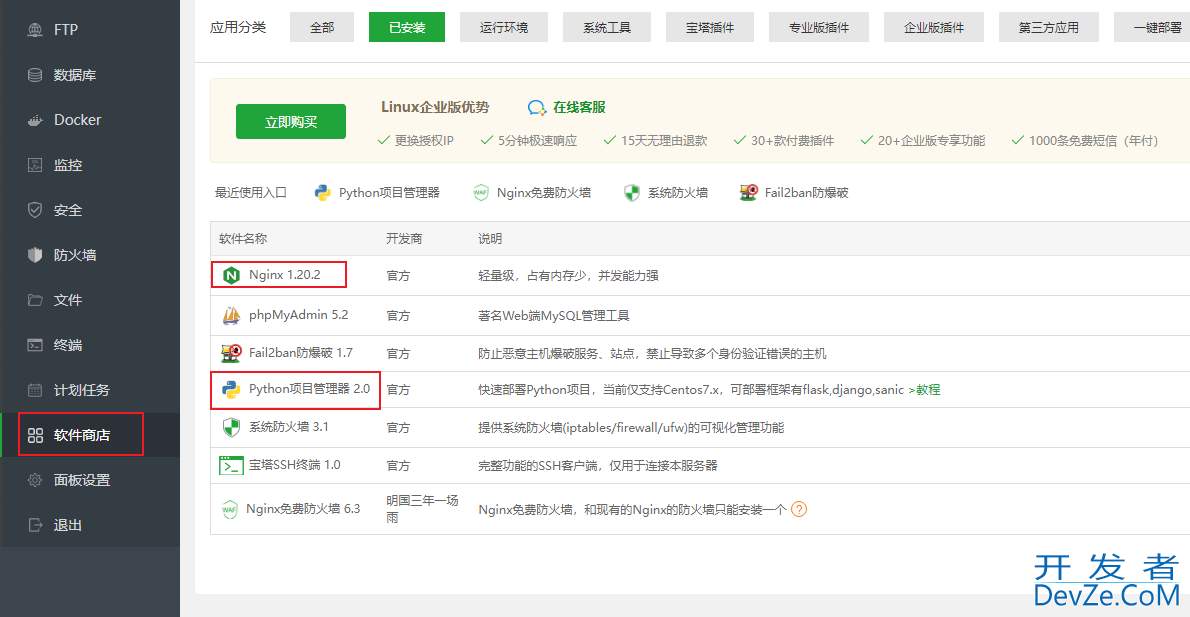Go to 计划任务 in sidebar menu
This screenshot has height=617, width=1190.
coord(81,390)
